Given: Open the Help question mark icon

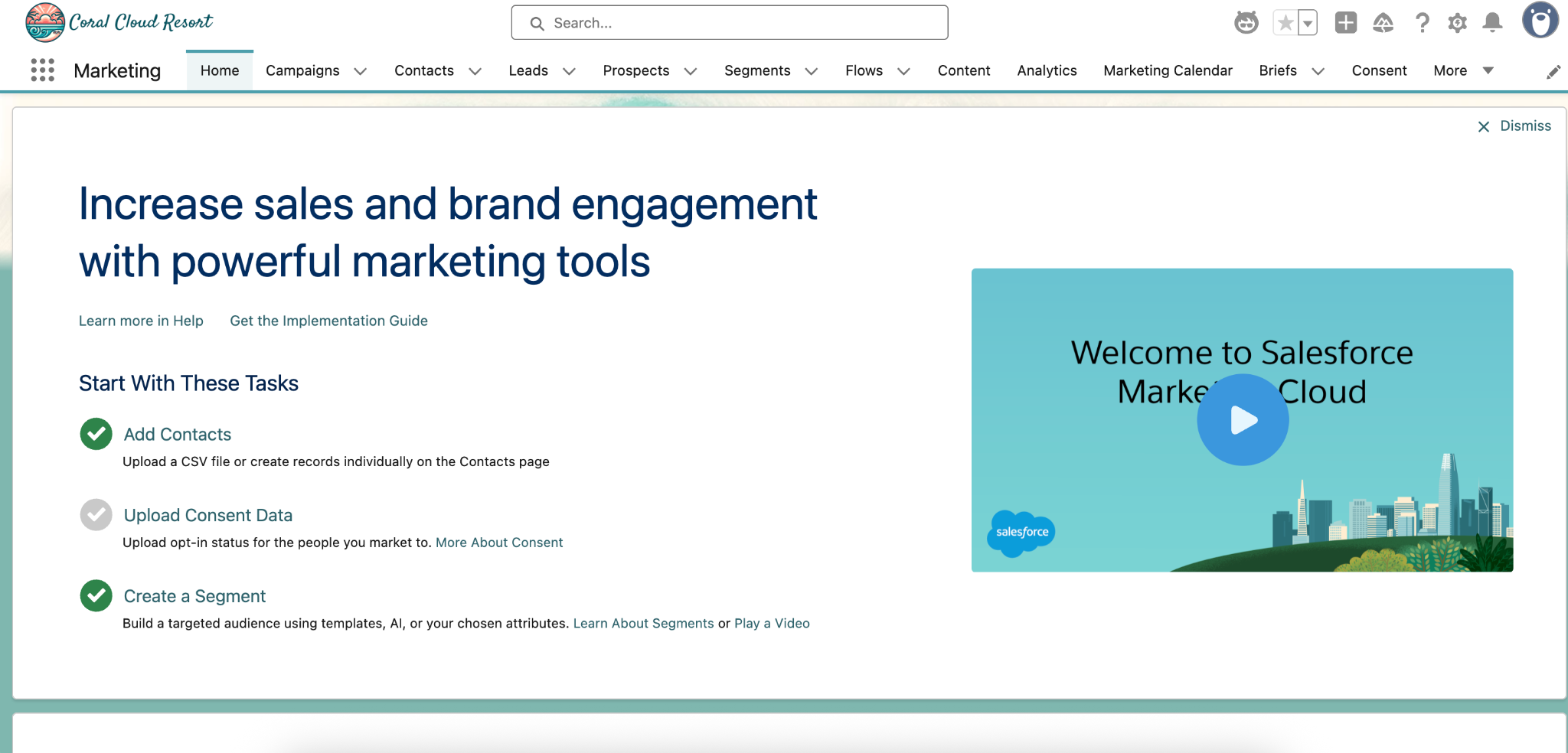Looking at the screenshot, I should pyautogui.click(x=1422, y=23).
